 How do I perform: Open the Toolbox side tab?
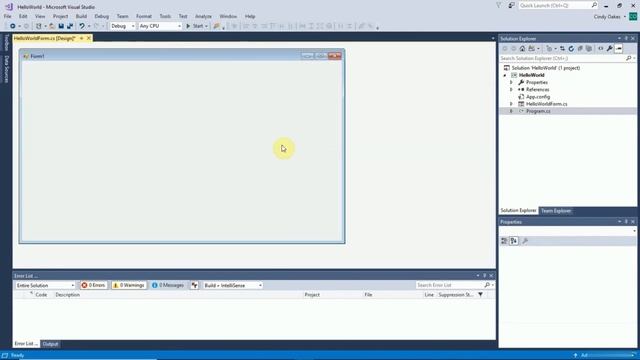(x=6, y=43)
